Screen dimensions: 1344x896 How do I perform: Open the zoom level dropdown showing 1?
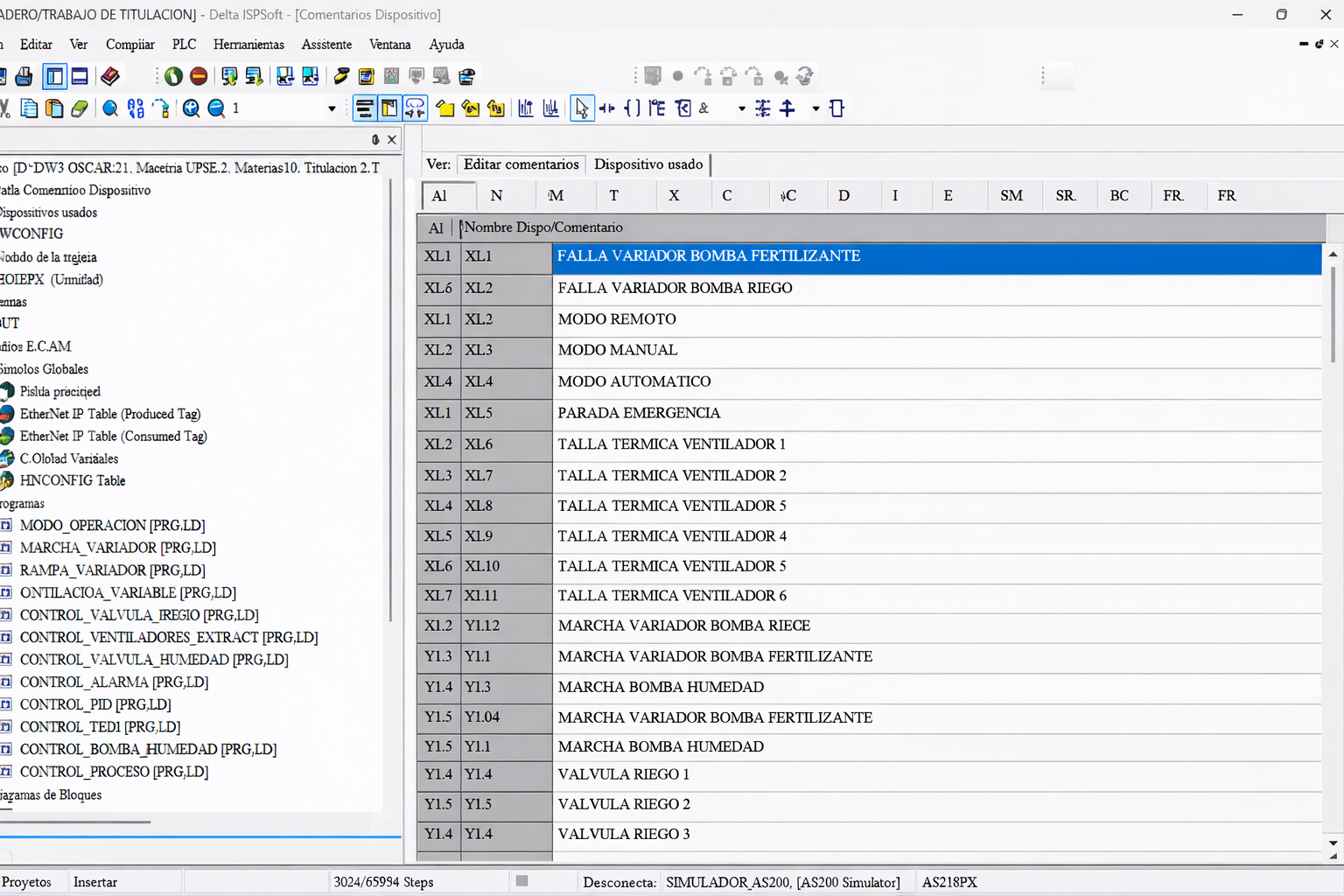tap(332, 109)
